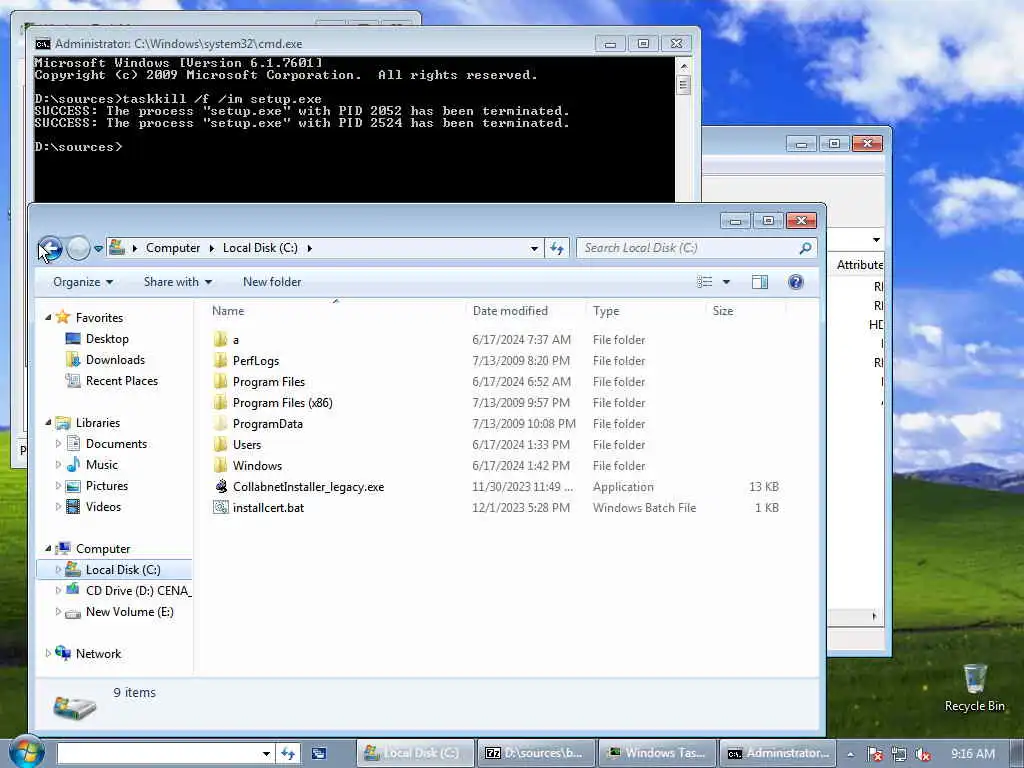Select the Program Files (x86) folder

[282, 402]
